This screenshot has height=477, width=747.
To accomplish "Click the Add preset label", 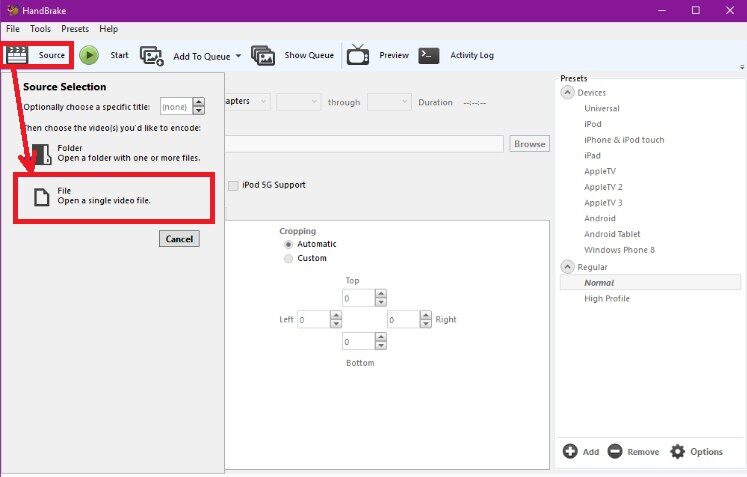I will [x=591, y=452].
